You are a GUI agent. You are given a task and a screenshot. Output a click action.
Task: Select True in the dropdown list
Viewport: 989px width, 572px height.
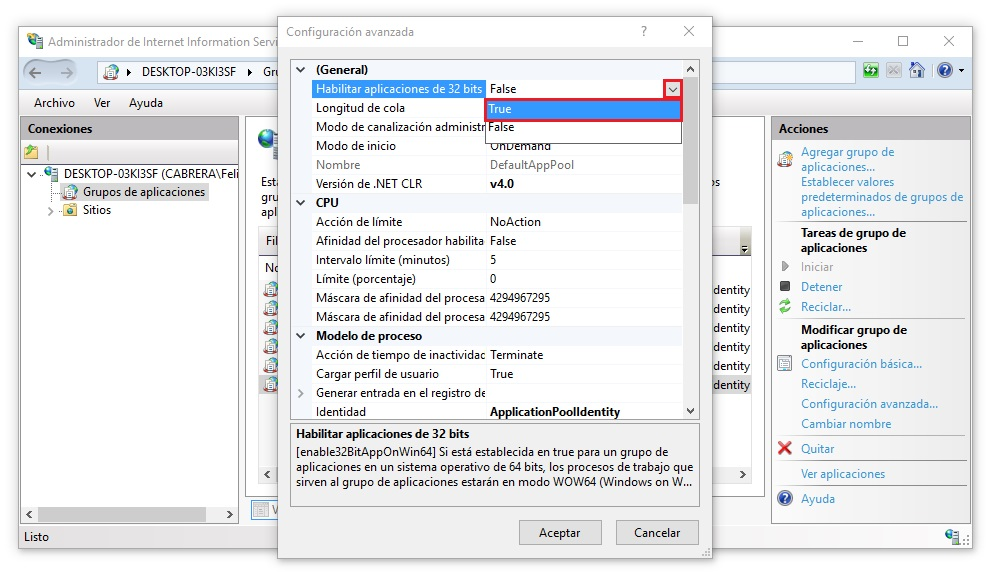583,109
